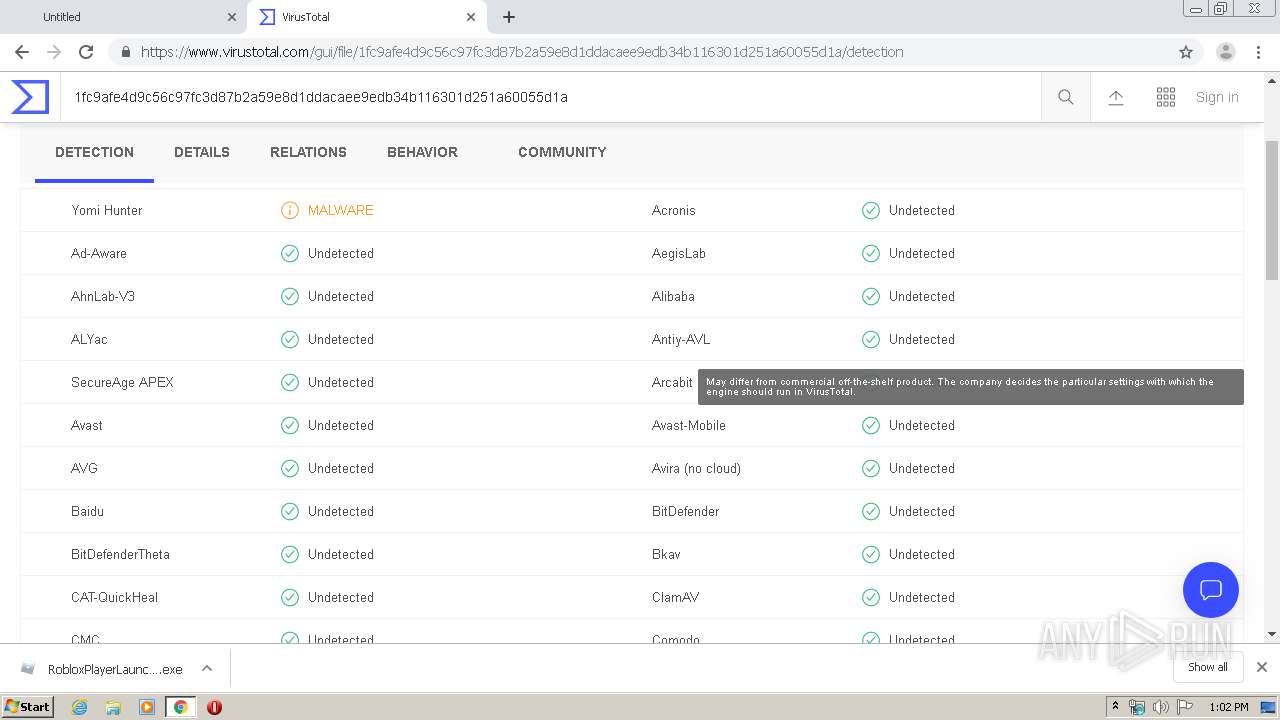1280x720 pixels.
Task: Click the Windows Start button
Action: (x=28, y=707)
